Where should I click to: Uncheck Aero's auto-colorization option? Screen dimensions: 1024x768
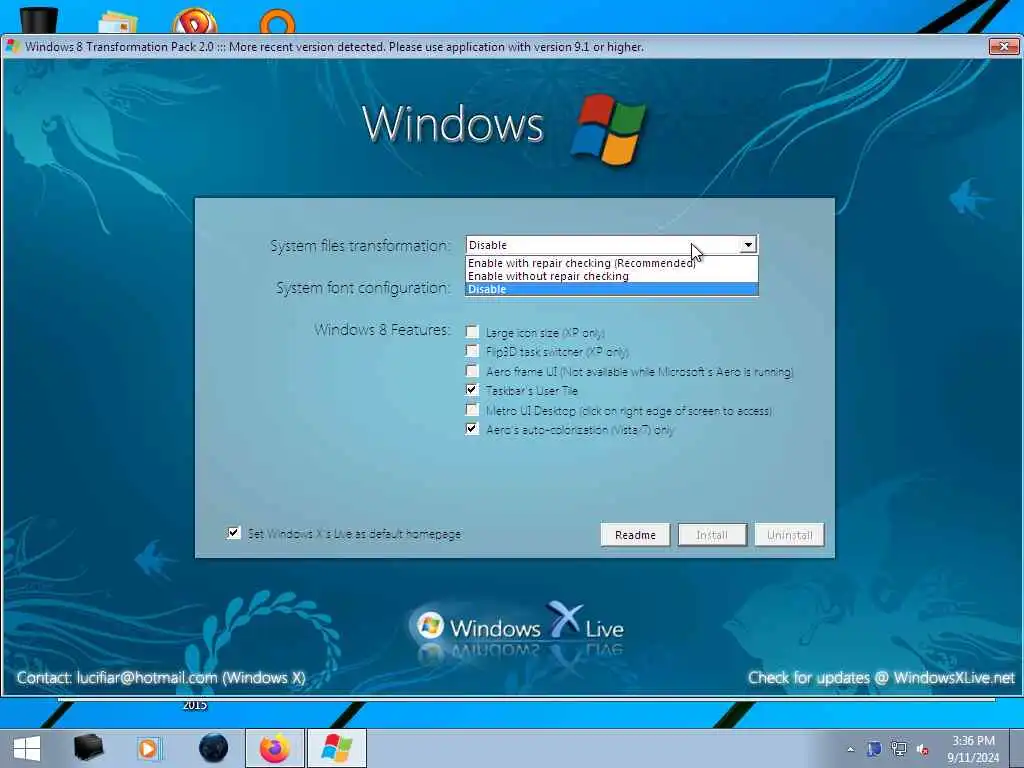[472, 429]
